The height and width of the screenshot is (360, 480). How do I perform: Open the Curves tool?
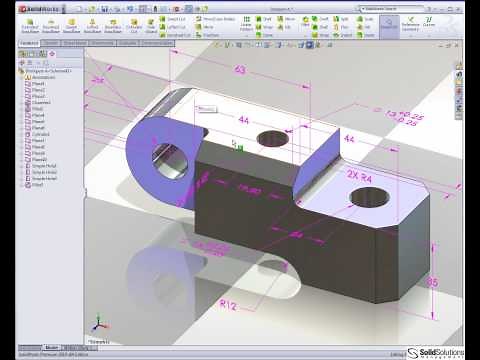point(429,22)
